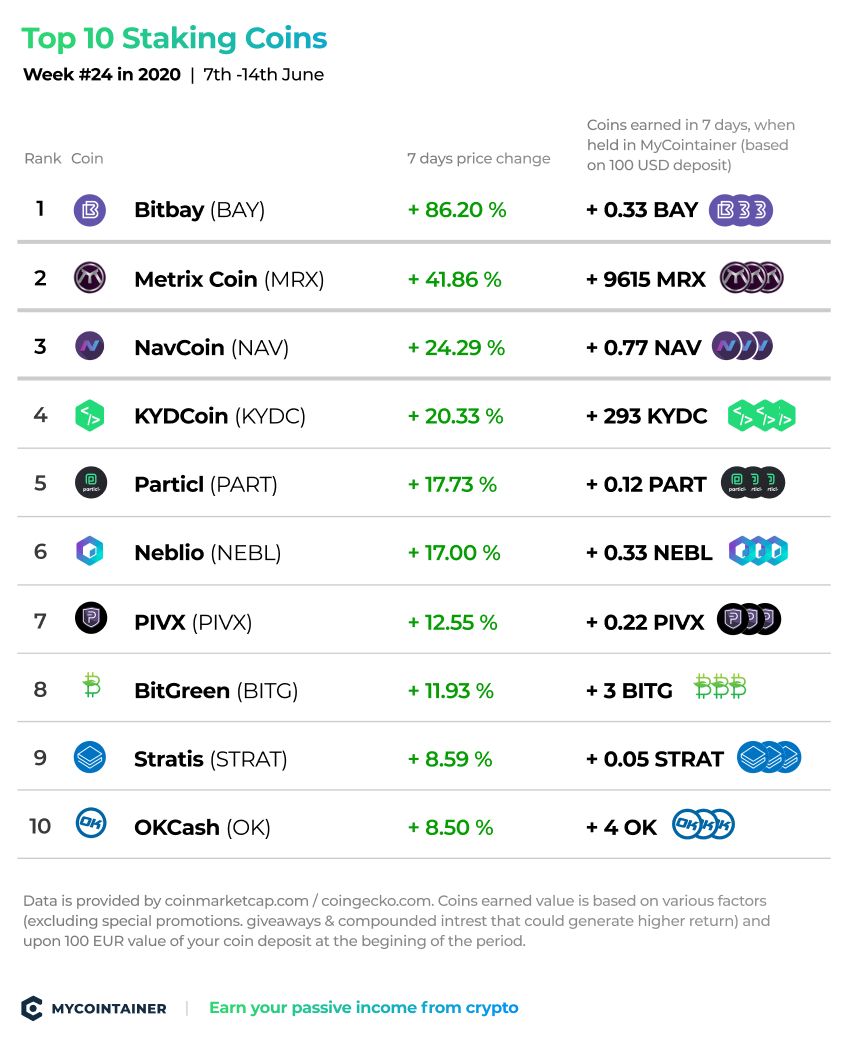Click the BitGreen green B icon
The height and width of the screenshot is (1055, 858).
click(x=92, y=686)
